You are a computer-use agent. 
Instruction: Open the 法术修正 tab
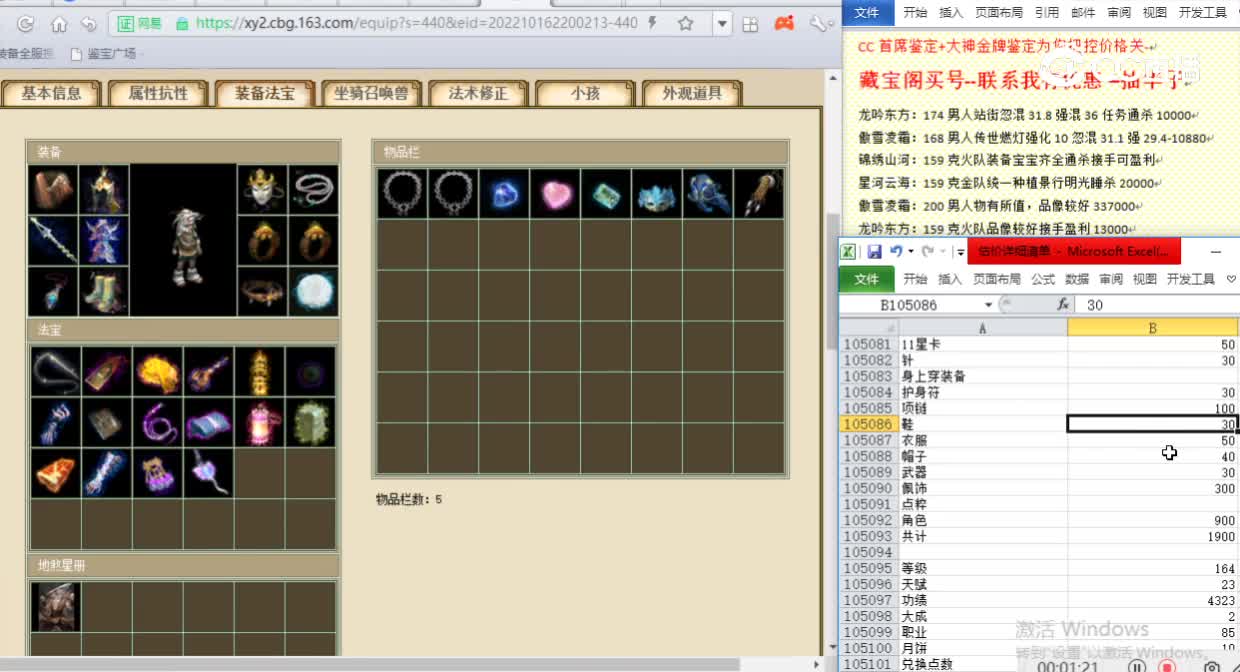(478, 93)
